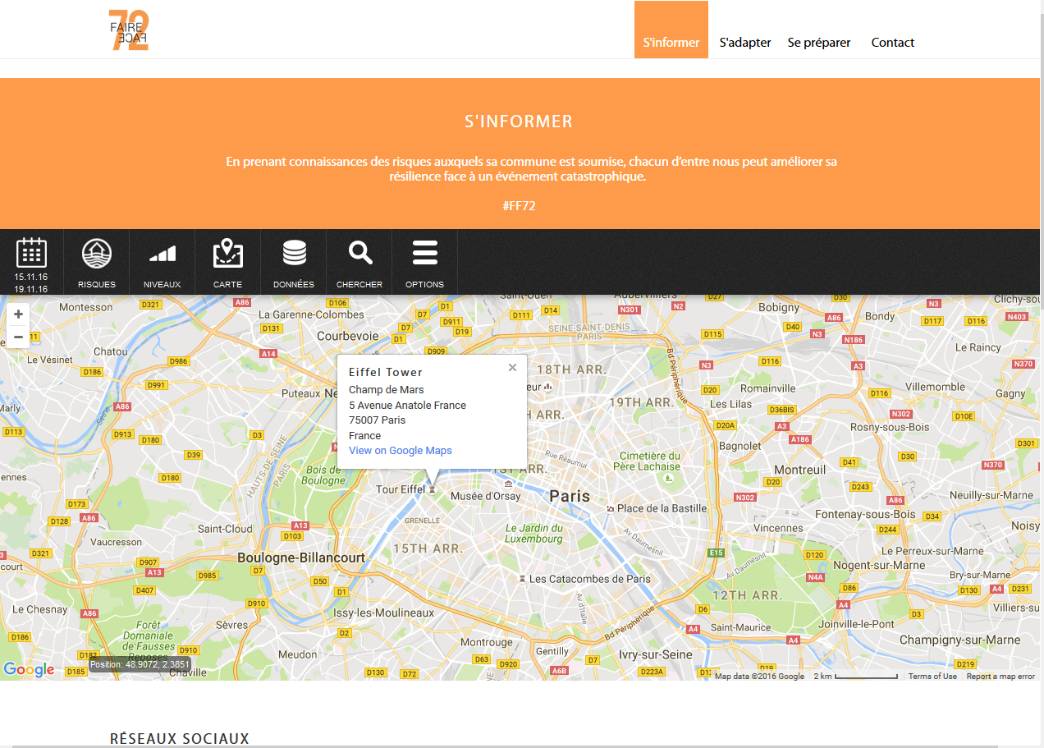Screen dimensions: 1044x748
Task: Click Place de la Bastille marker
Action: coord(610,508)
